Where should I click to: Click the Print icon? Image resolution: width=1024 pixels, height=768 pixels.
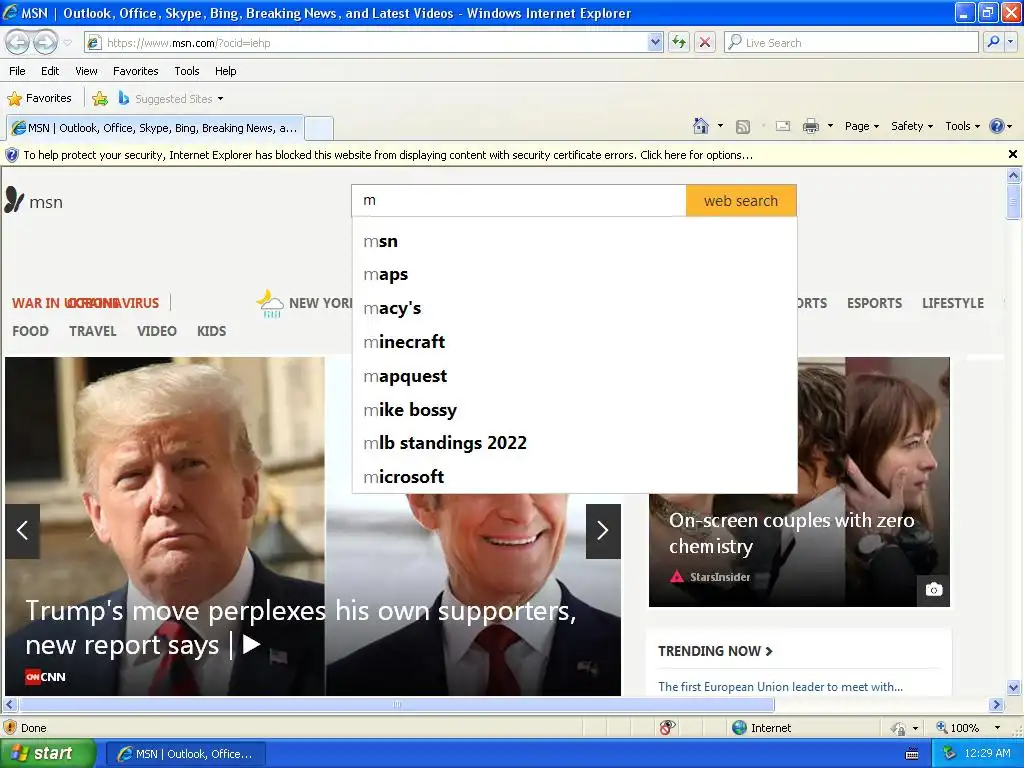[810, 127]
